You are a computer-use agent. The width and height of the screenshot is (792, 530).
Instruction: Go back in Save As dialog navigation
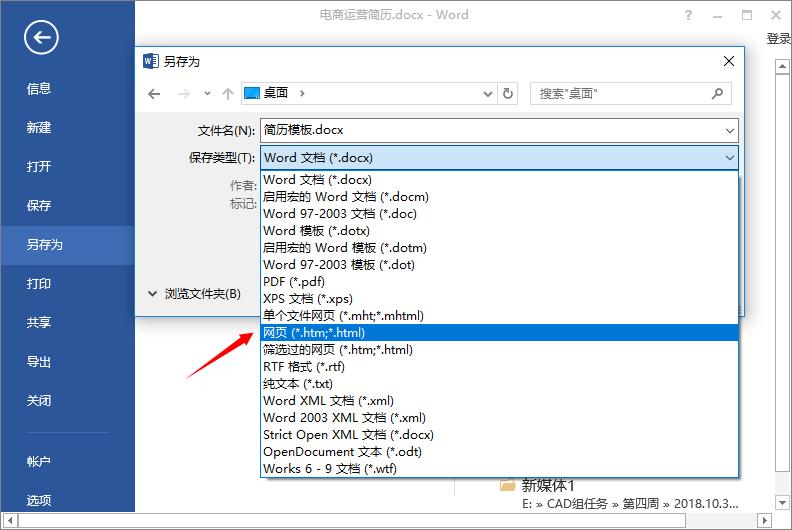point(154,93)
